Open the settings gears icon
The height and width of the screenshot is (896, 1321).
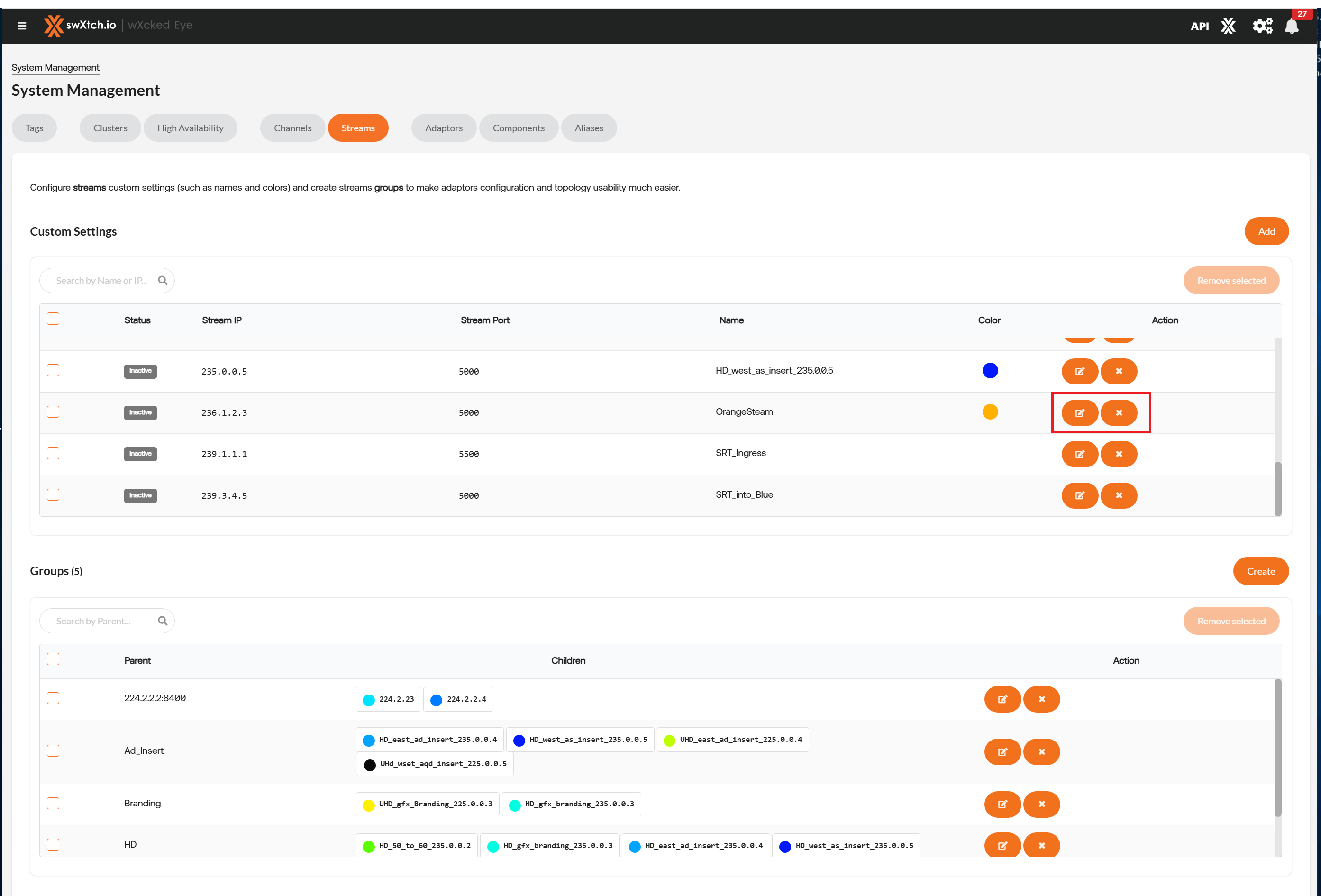[x=1262, y=26]
